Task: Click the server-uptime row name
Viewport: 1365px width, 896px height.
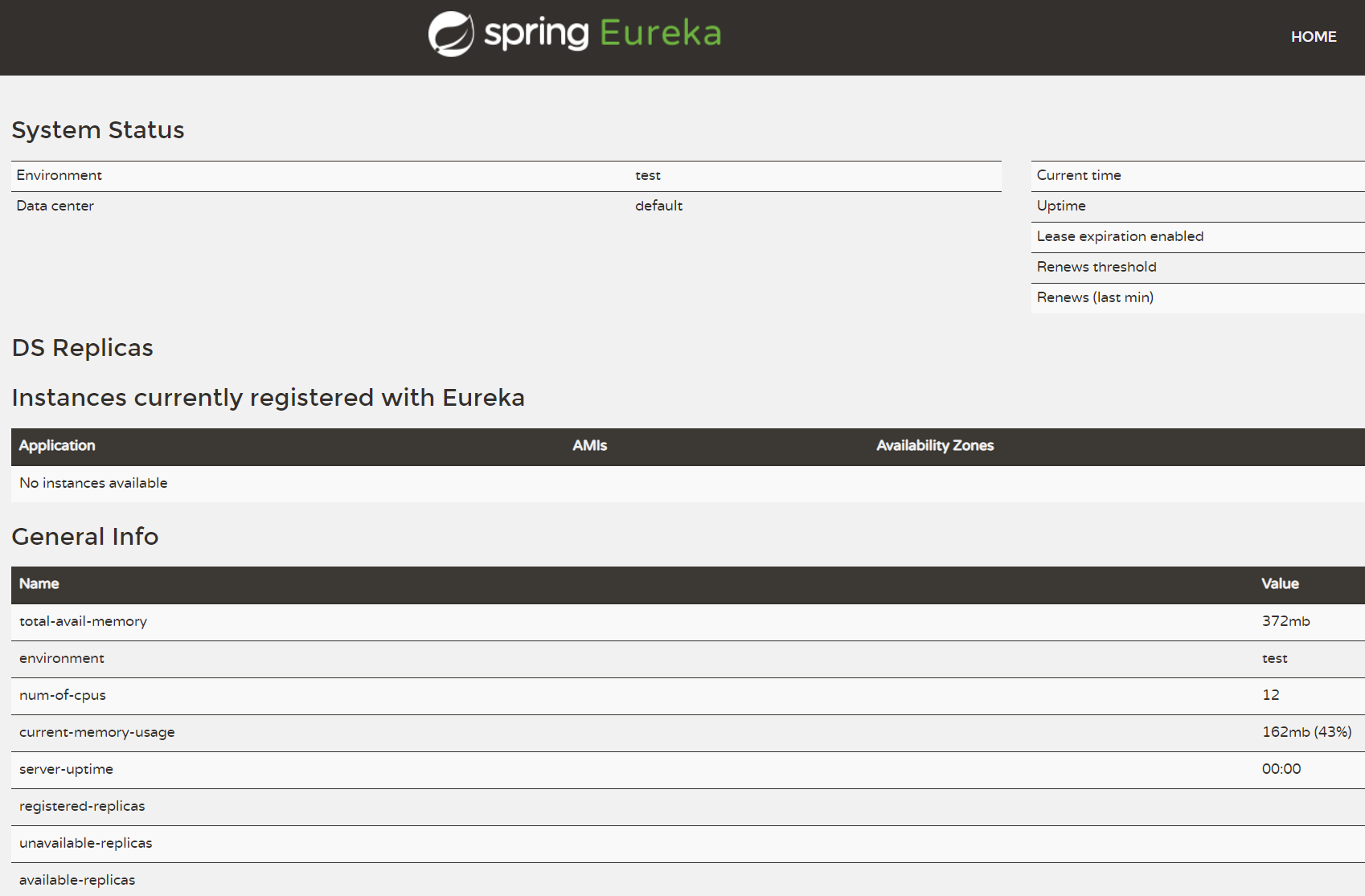Action: (66, 769)
